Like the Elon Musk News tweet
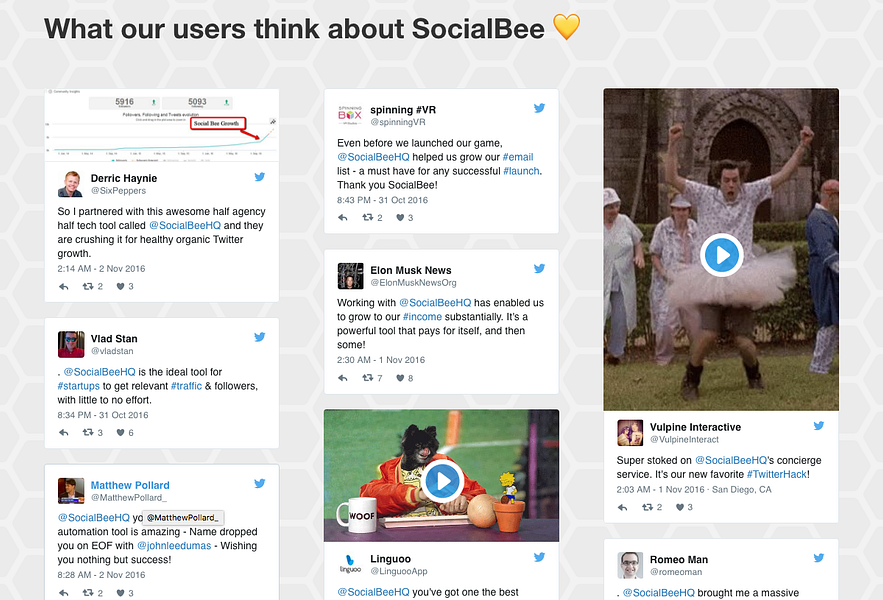 coord(400,378)
